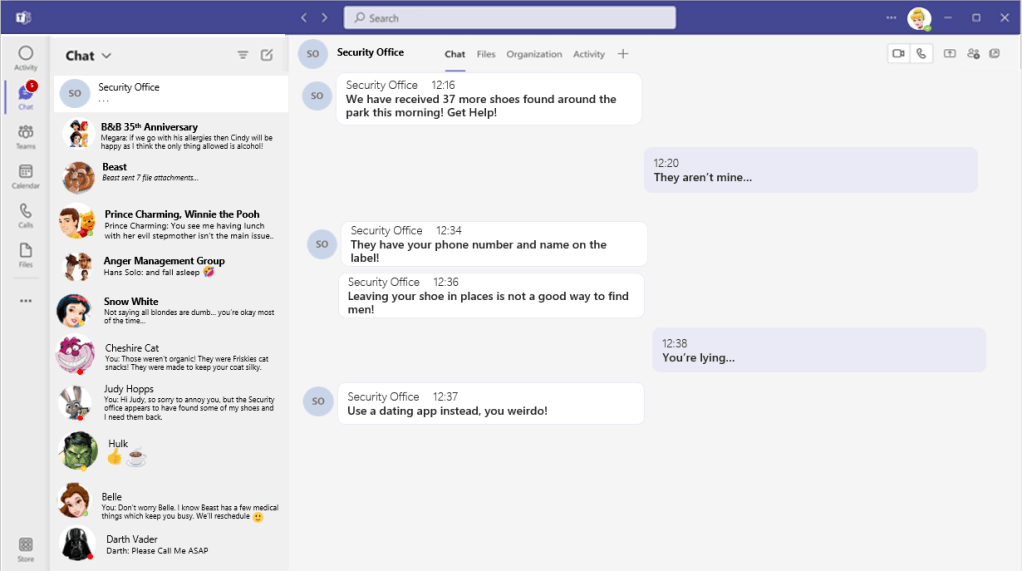Start an audio call with Security Office
The width and height of the screenshot is (1022, 571).
click(x=921, y=53)
